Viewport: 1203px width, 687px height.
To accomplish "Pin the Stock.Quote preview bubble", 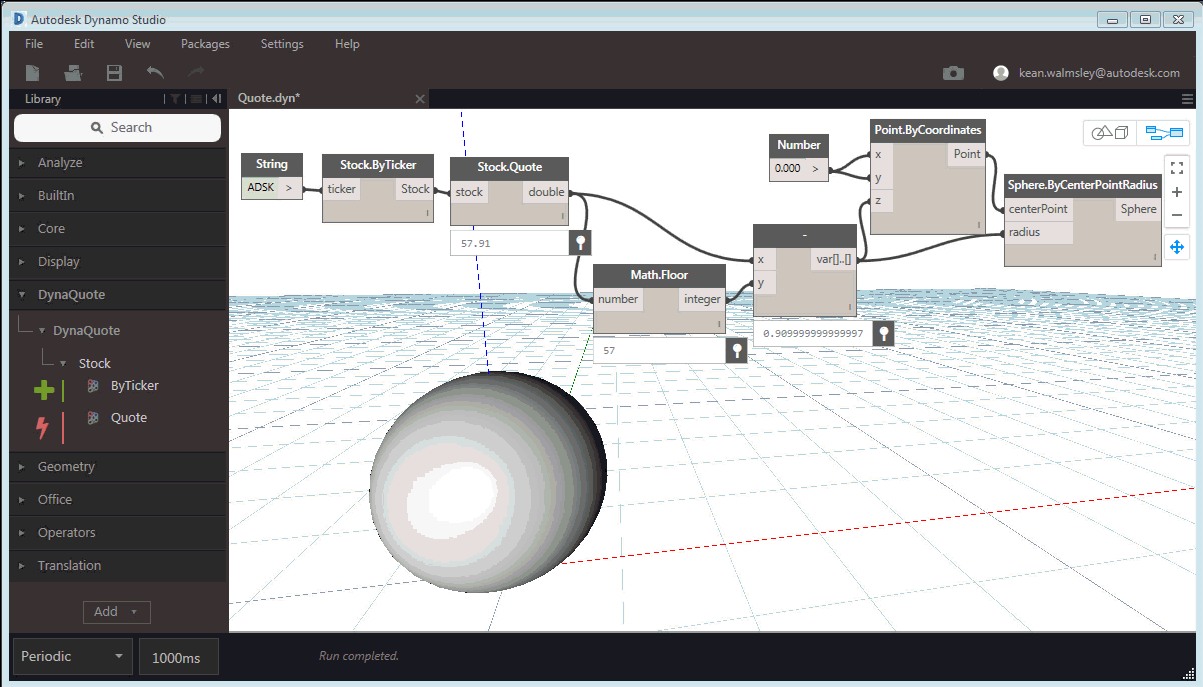I will (580, 243).
